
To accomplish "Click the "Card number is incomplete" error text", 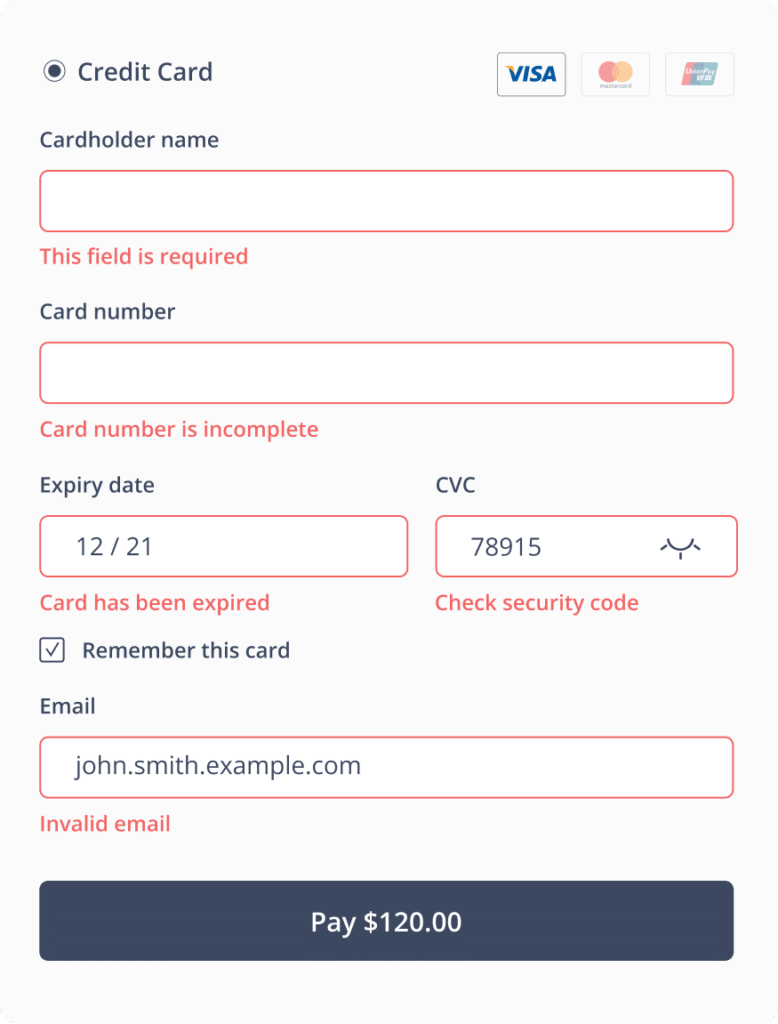I will [x=179, y=430].
